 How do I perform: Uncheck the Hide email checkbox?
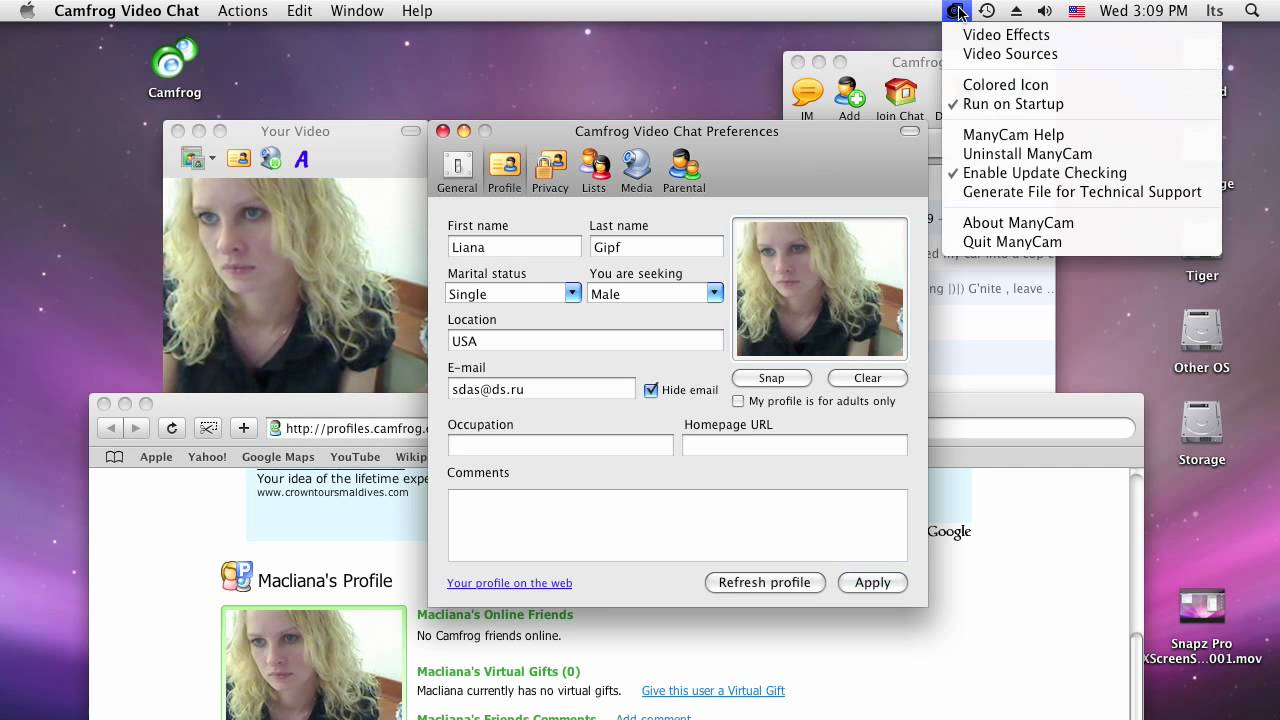(x=651, y=390)
